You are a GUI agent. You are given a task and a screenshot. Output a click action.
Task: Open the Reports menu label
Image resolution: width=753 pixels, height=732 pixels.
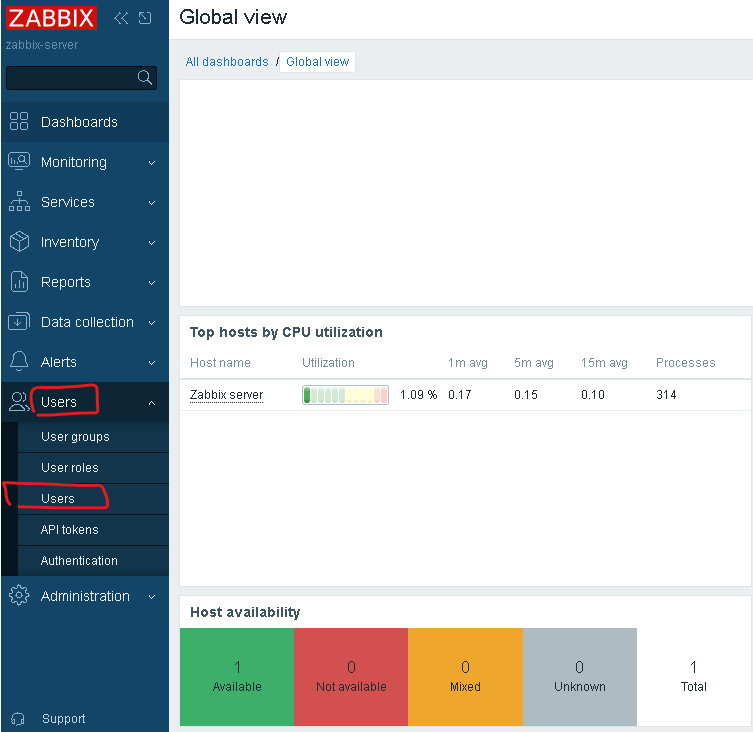pos(66,282)
